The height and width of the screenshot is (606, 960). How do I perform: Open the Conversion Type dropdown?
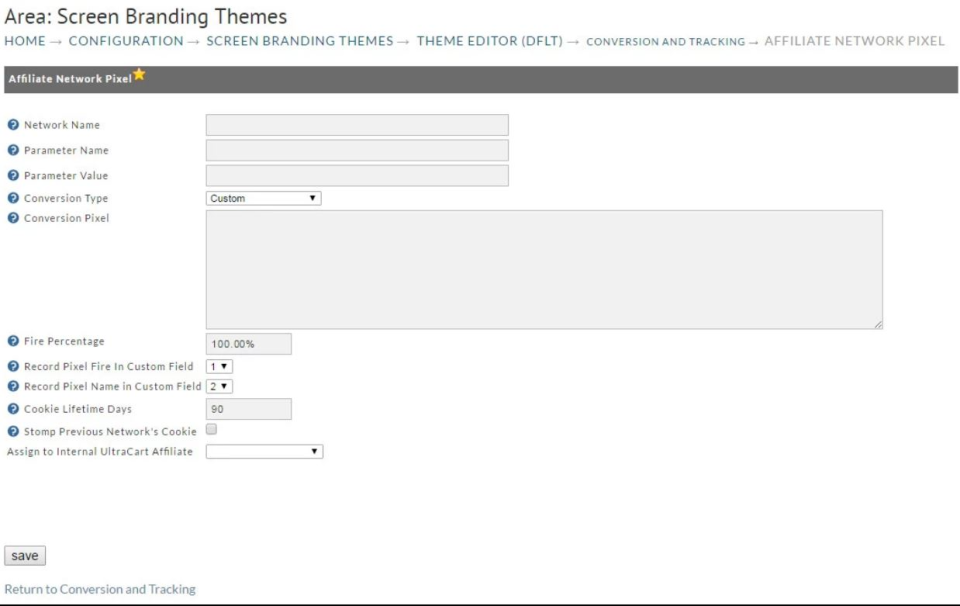(263, 198)
